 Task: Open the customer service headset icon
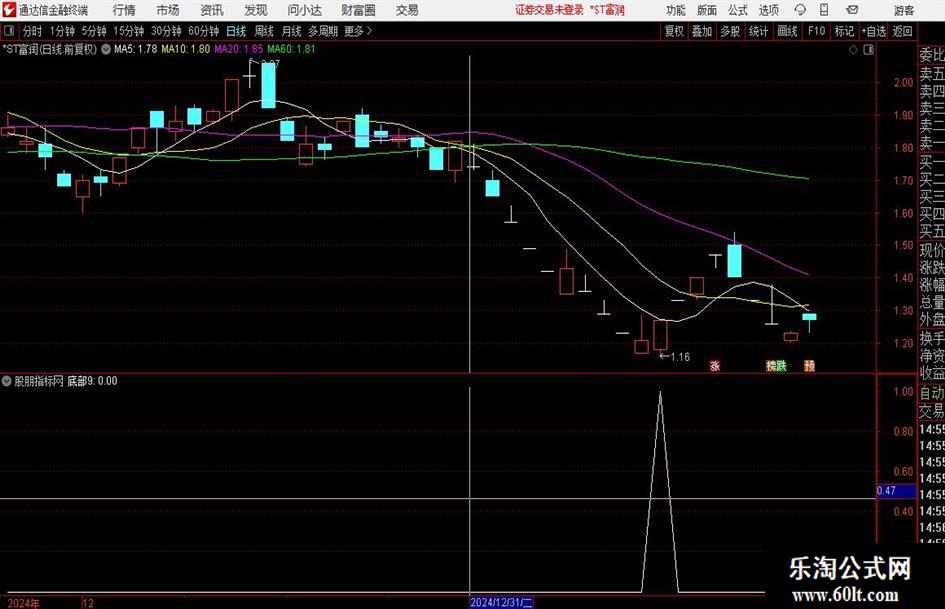800,10
